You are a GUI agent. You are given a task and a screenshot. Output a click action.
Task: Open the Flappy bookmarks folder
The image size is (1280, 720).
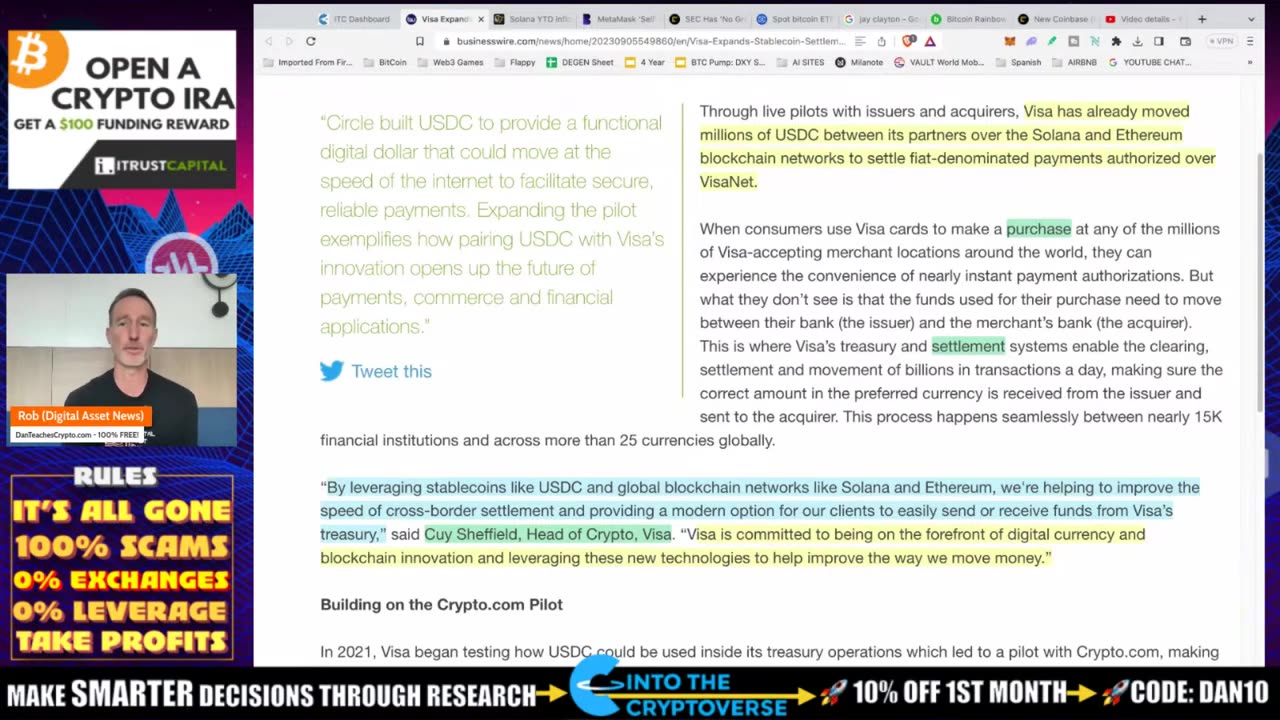pos(514,62)
